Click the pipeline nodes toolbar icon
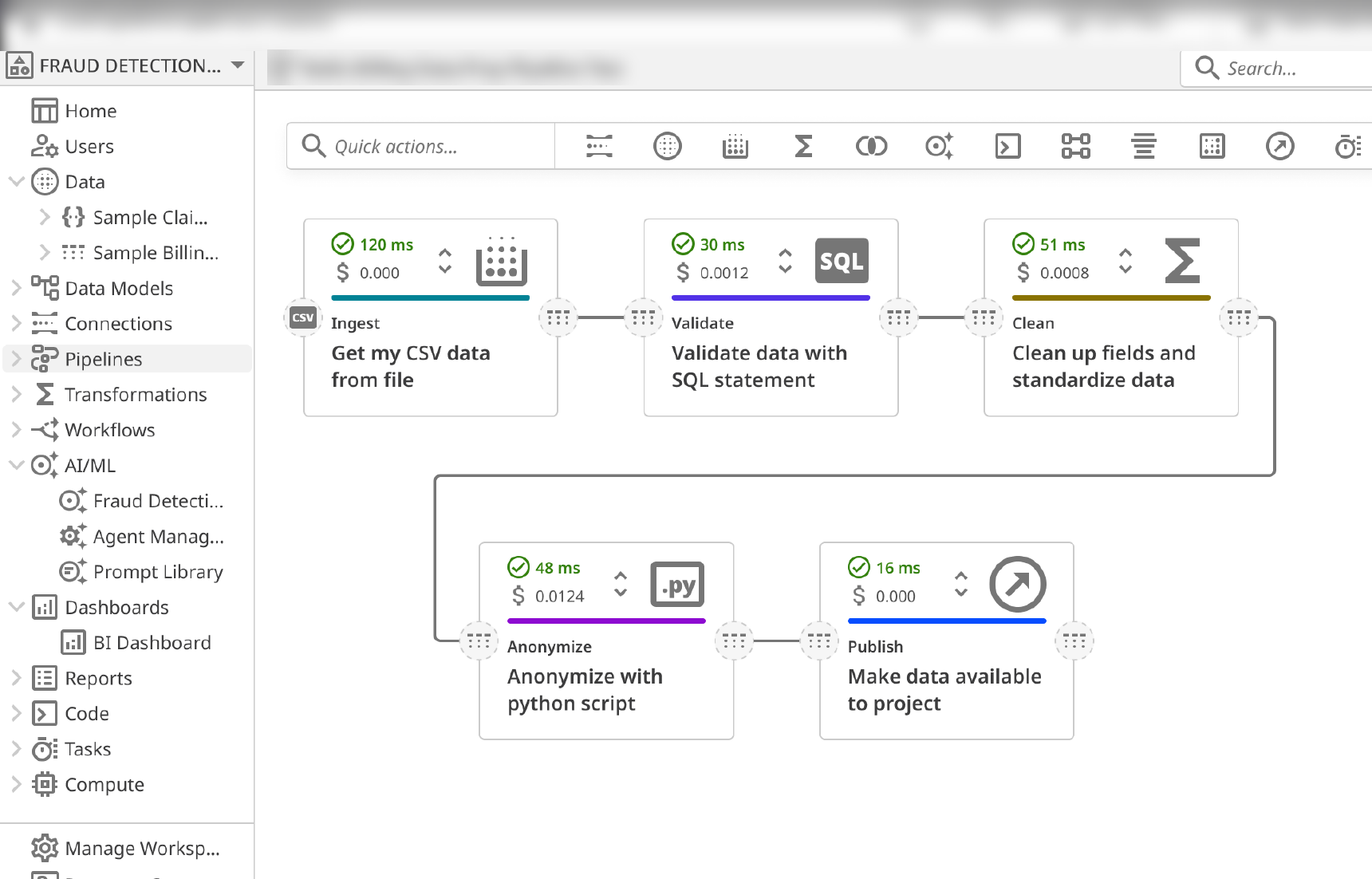The height and width of the screenshot is (879, 1372). tap(1076, 146)
